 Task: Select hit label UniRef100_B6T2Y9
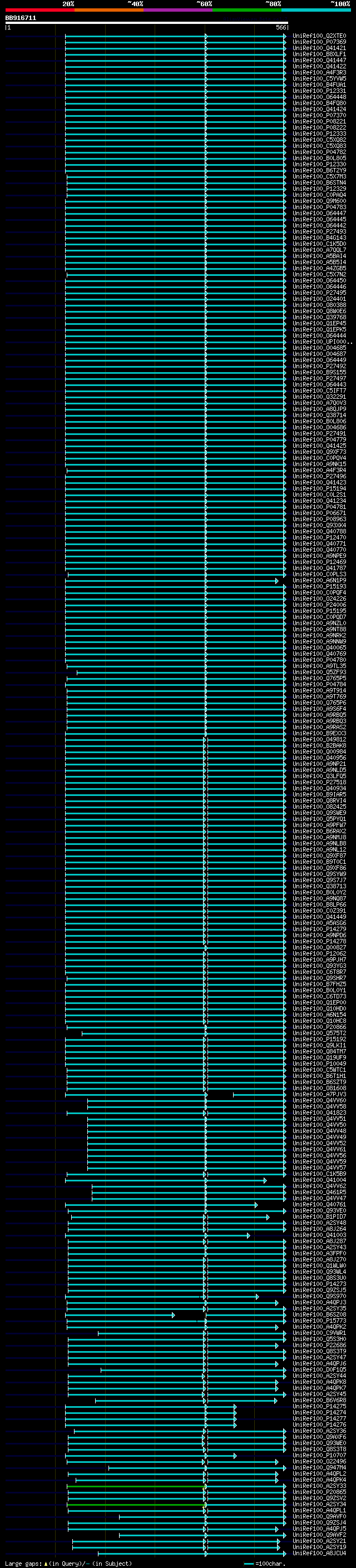tap(319, 170)
